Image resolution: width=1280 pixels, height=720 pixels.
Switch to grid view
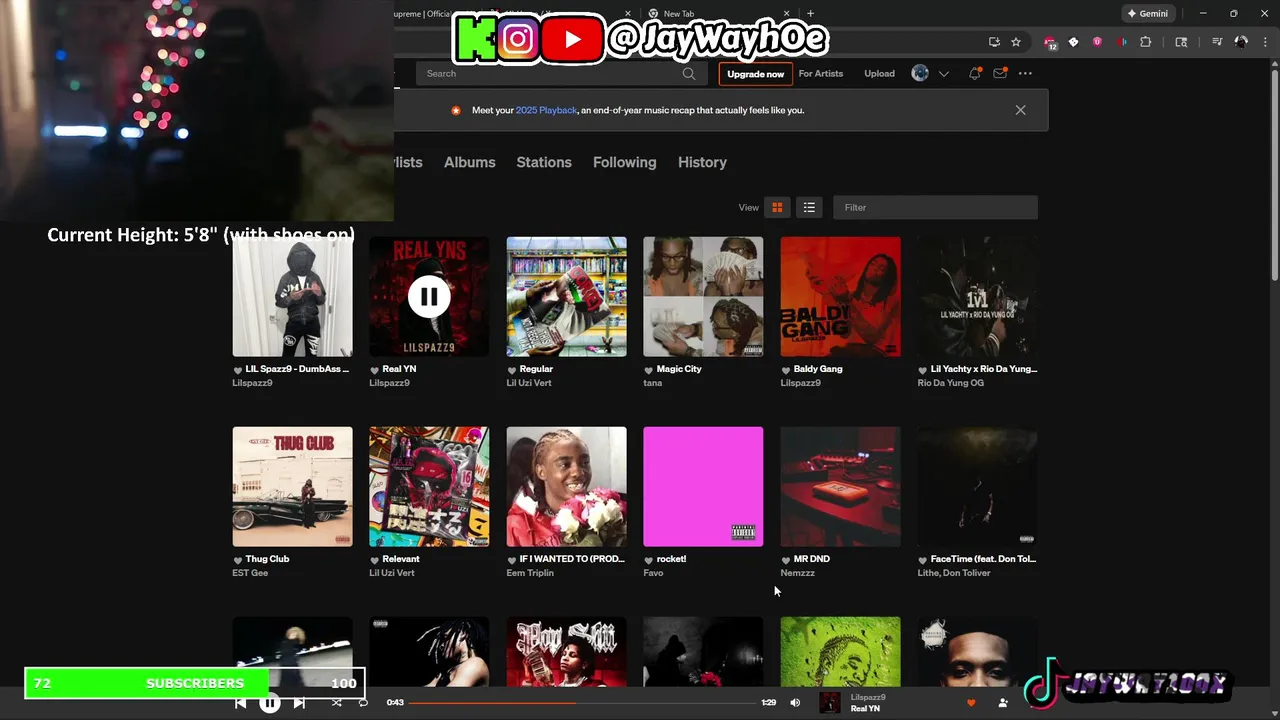point(777,207)
